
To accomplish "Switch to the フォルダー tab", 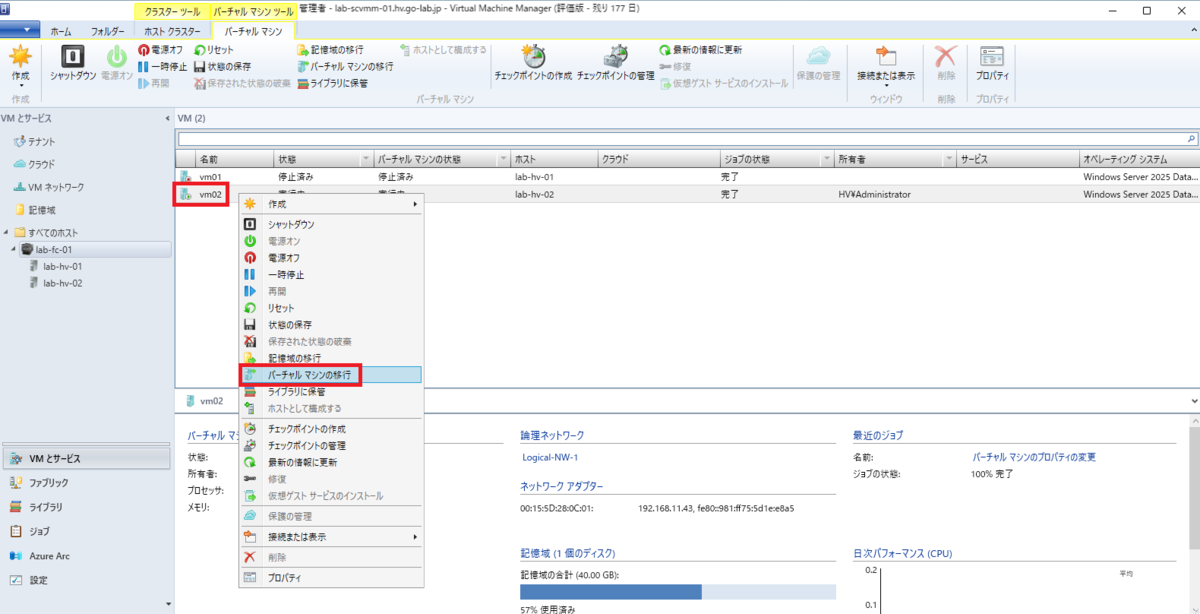I will click(x=109, y=32).
